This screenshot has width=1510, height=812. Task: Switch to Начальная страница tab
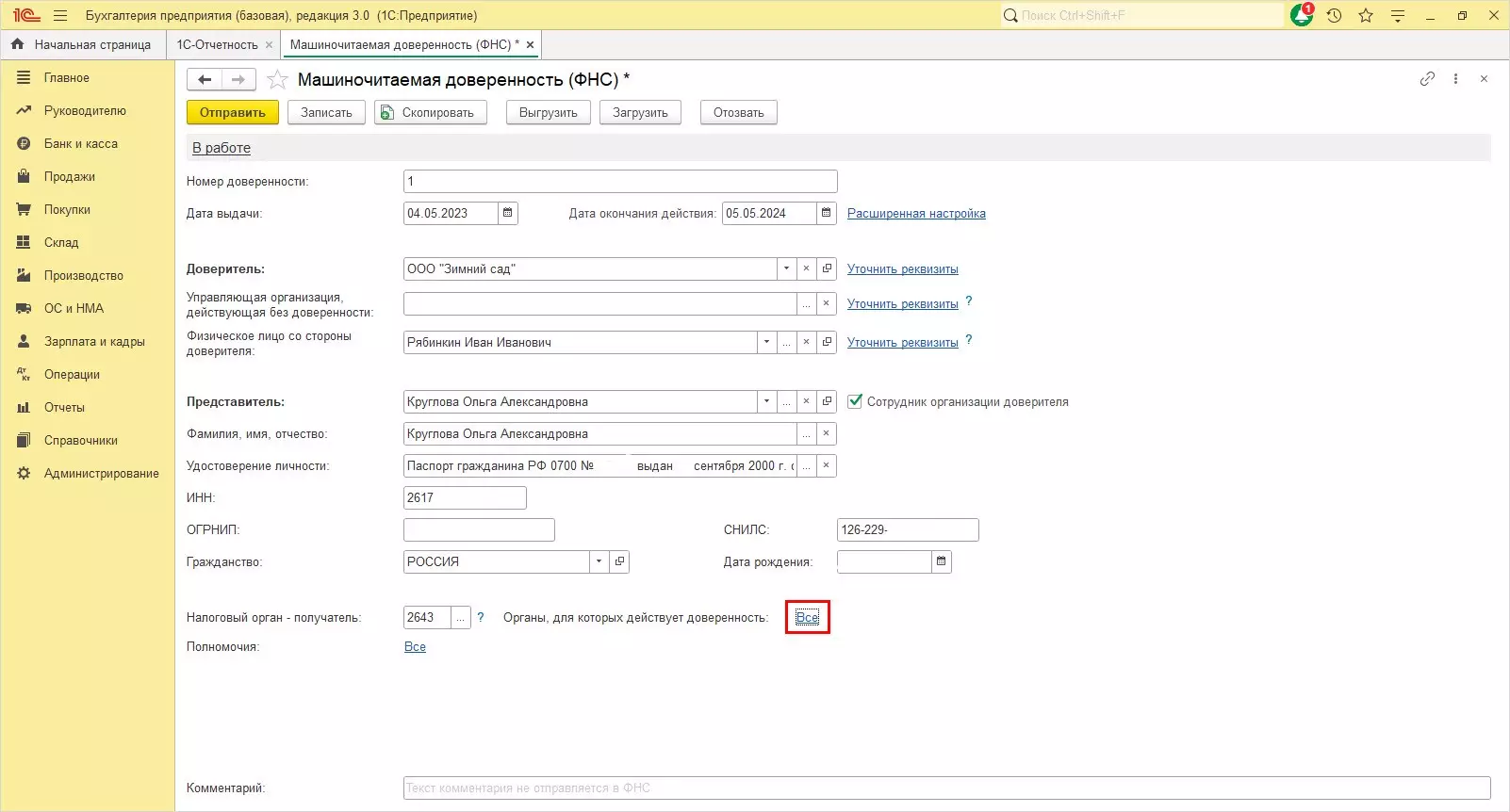(84, 44)
